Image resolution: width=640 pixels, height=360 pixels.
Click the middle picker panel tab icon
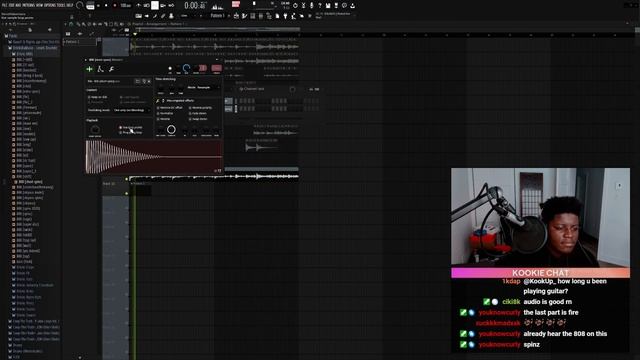click(x=80, y=34)
